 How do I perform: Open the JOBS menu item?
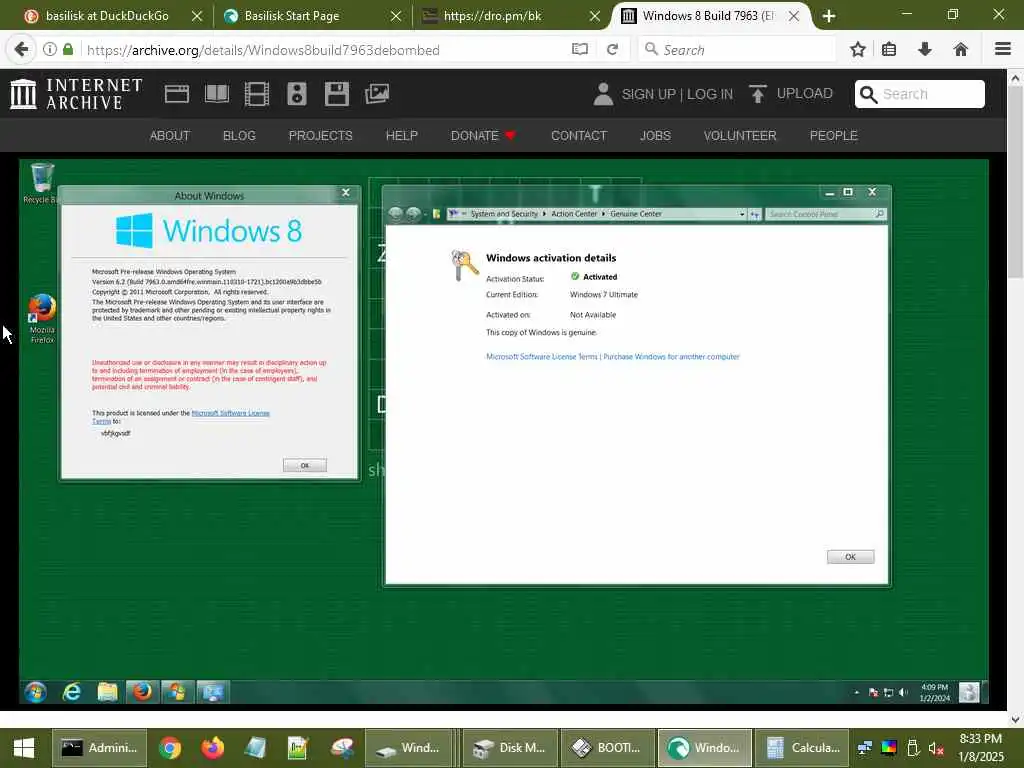click(655, 136)
